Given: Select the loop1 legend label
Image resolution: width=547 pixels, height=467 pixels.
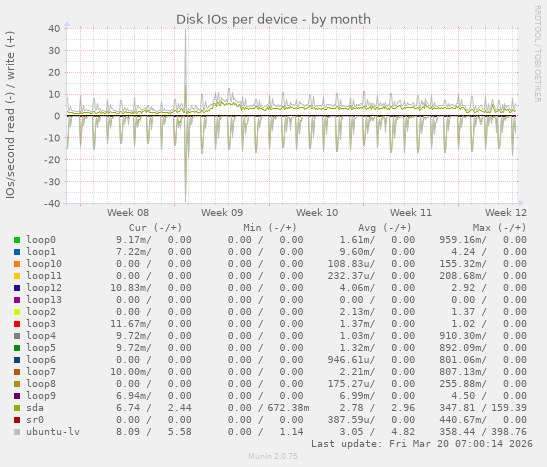Looking at the screenshot, I should coord(41,251).
